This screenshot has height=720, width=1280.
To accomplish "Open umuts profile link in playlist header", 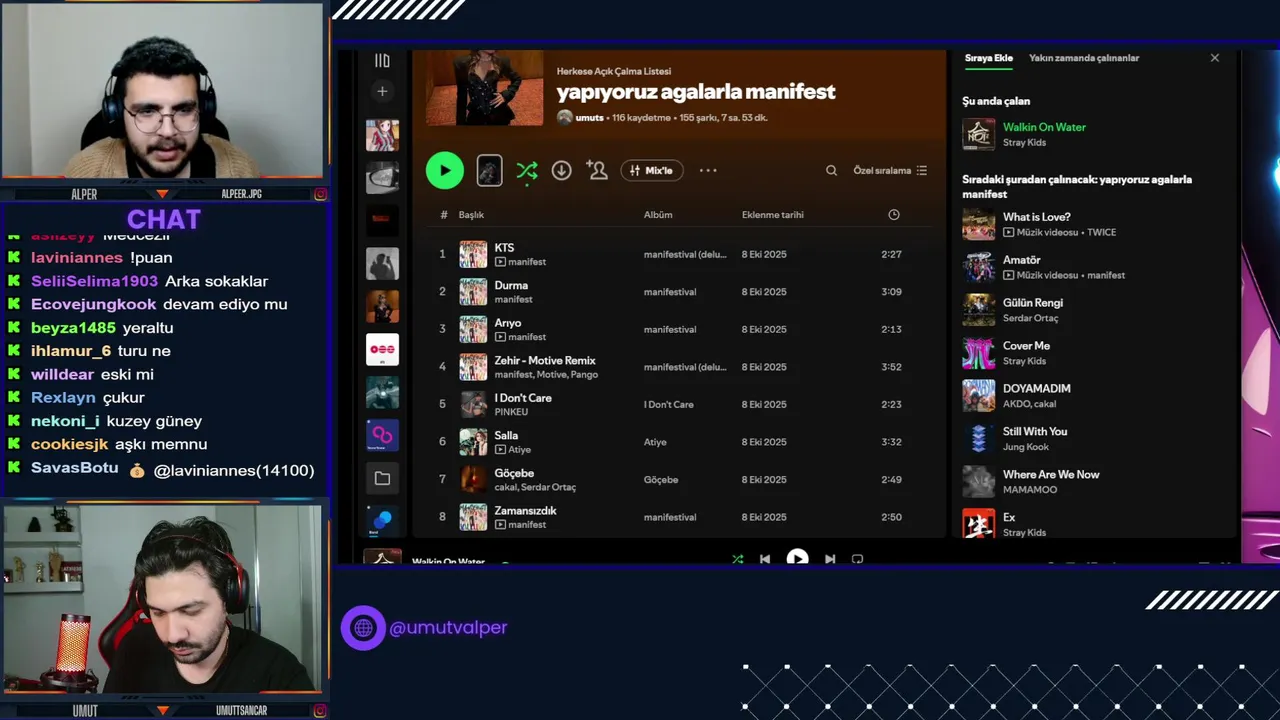I will (x=589, y=117).
